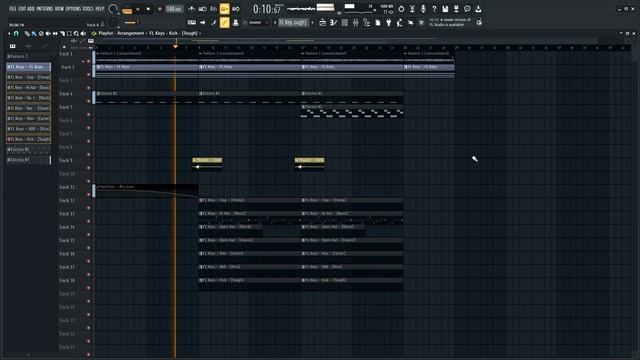Select the playlist zoom magnifier tool
The height and width of the screenshot is (360, 640).
(x=76, y=33)
